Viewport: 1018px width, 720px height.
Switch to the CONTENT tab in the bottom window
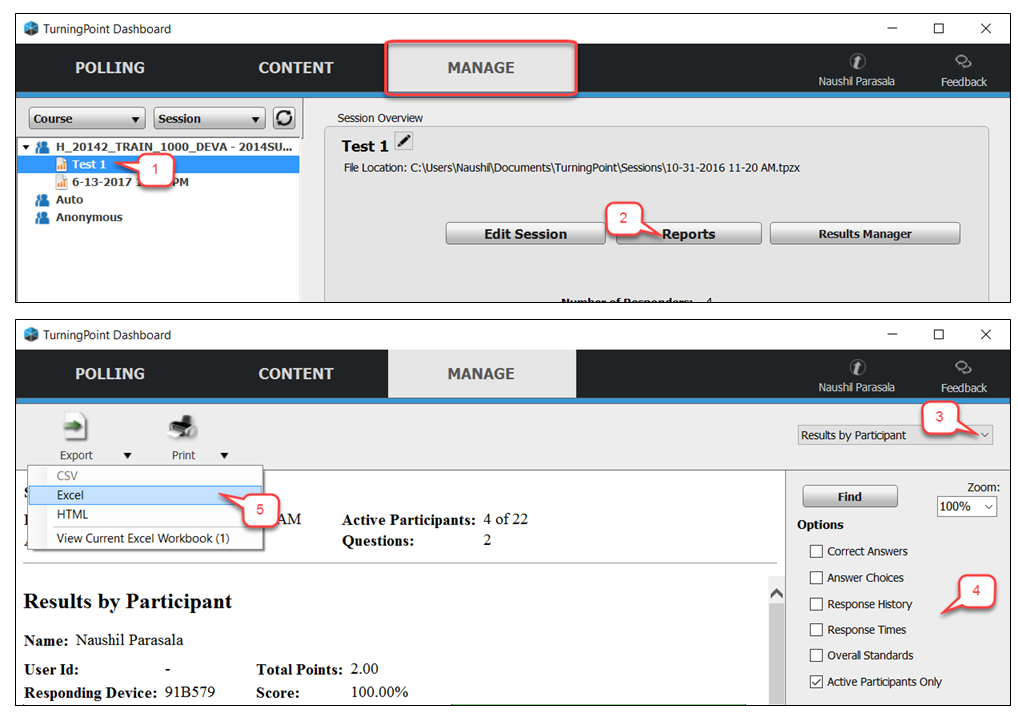pyautogui.click(x=296, y=373)
